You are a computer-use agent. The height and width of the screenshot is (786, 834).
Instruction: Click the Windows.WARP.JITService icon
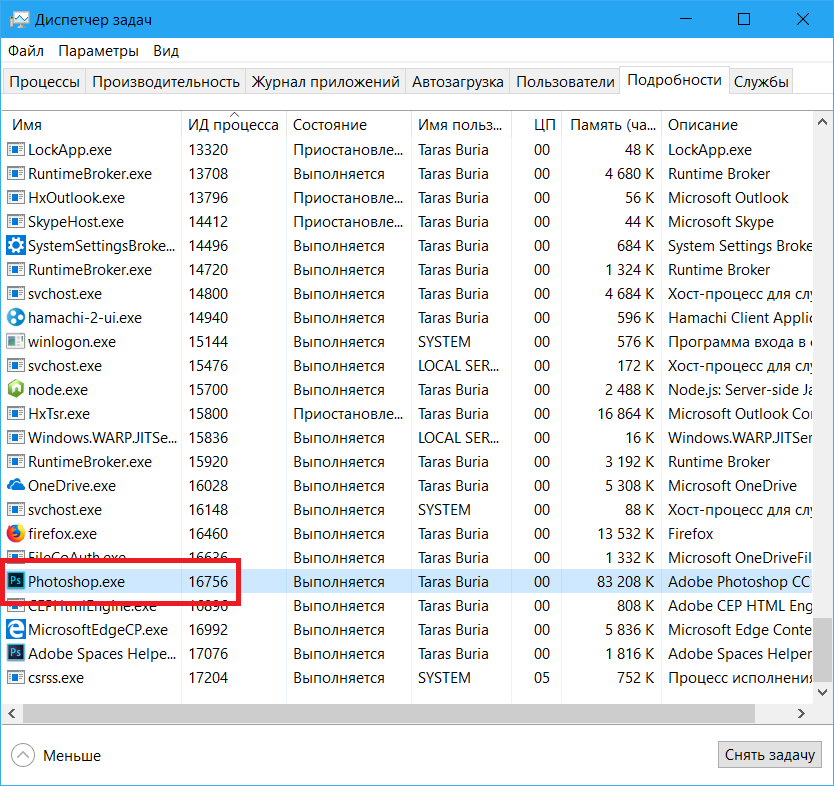(x=16, y=437)
